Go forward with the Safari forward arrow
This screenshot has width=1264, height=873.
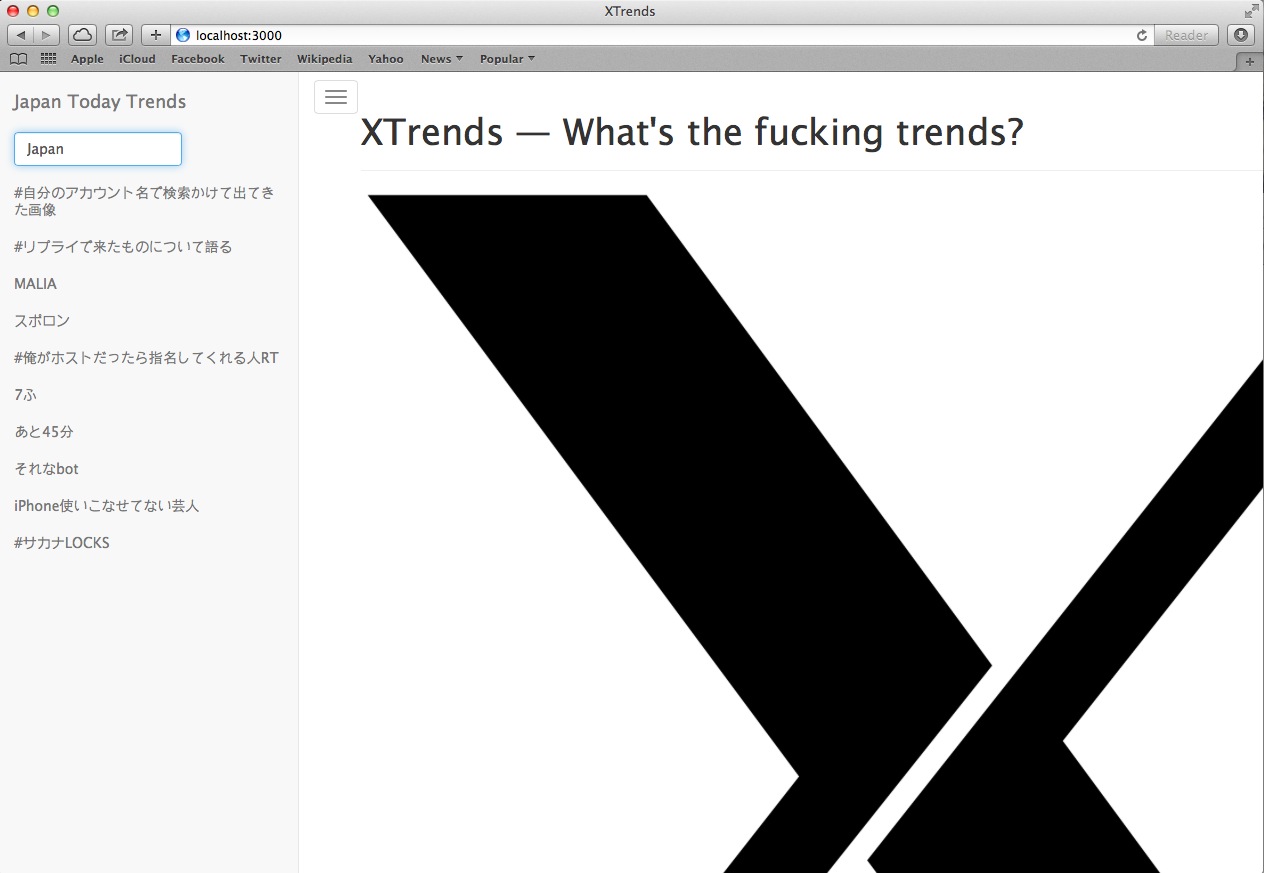tap(47, 35)
